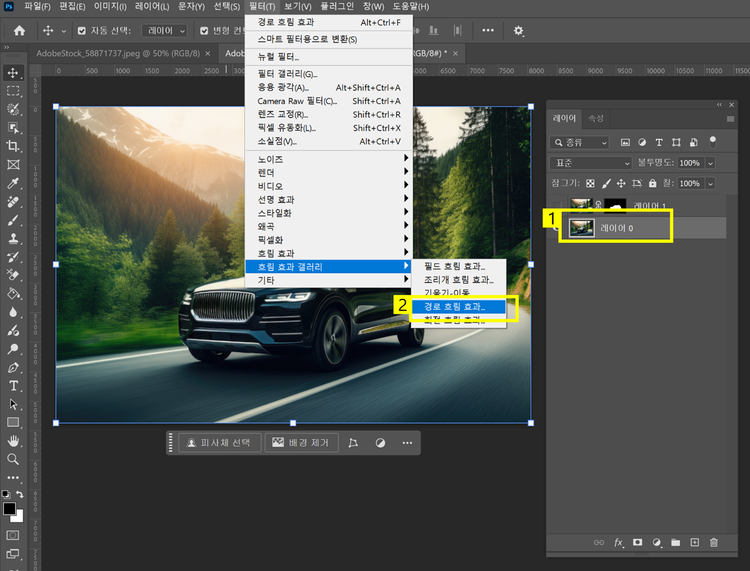
Task: Expand the 흐림 효과 submenu
Action: [329, 253]
